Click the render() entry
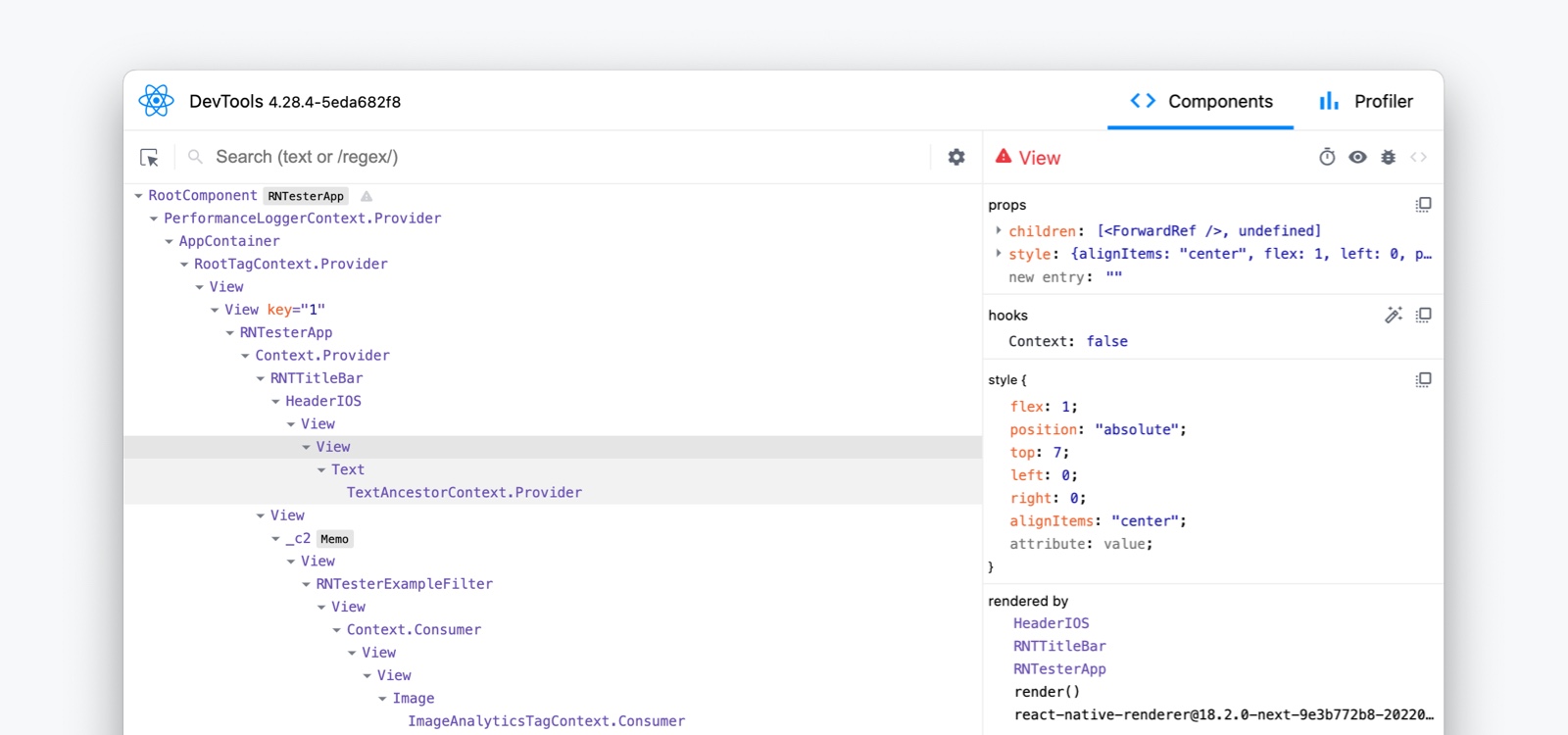This screenshot has width=1568, height=735. tap(1047, 692)
